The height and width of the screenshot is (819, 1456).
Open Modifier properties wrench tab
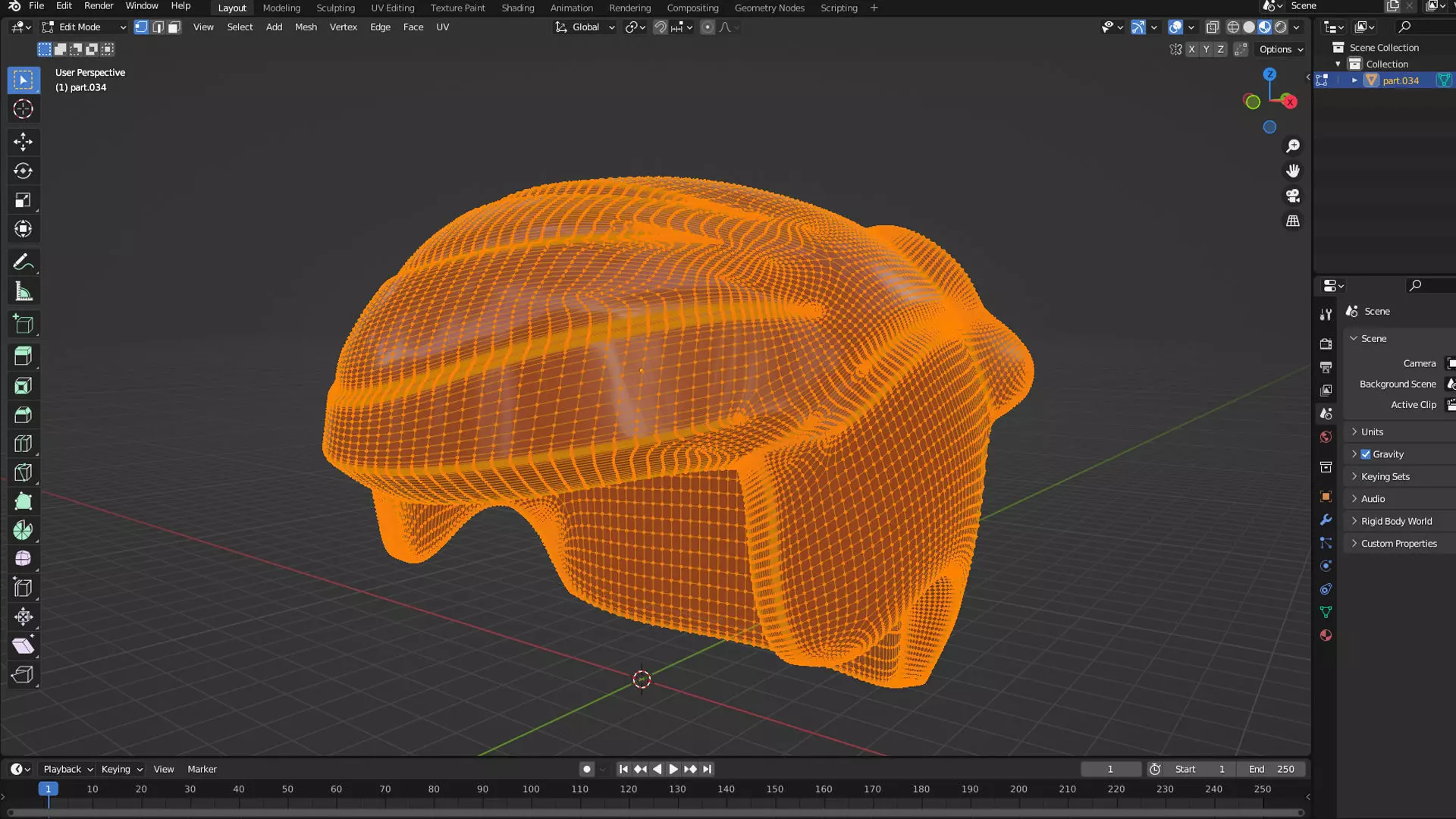pos(1326,519)
